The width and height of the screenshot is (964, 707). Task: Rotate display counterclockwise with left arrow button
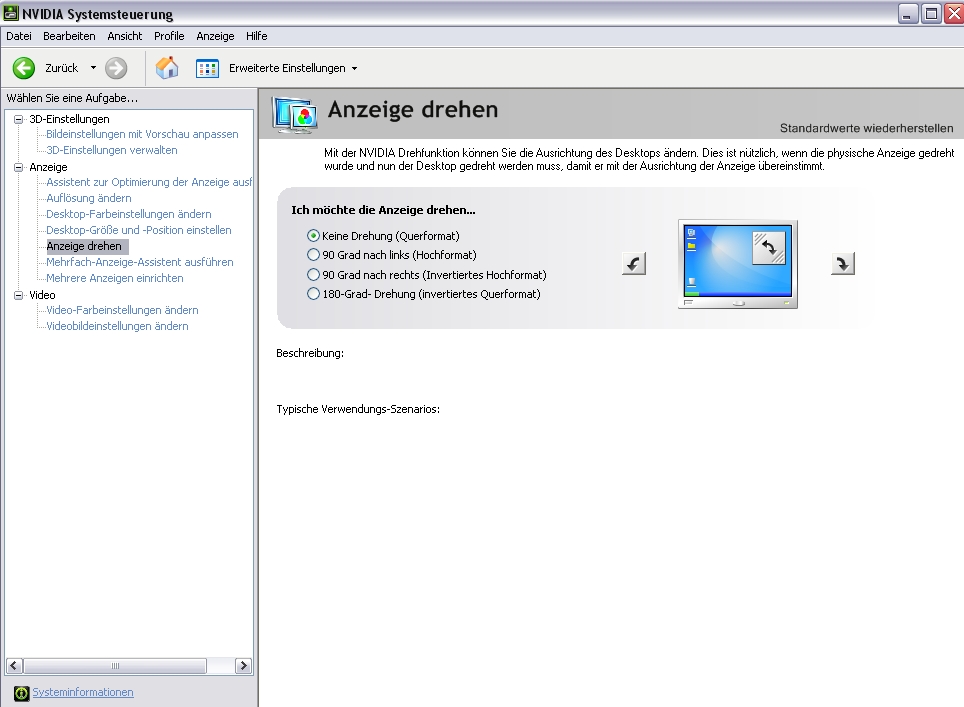coord(633,263)
